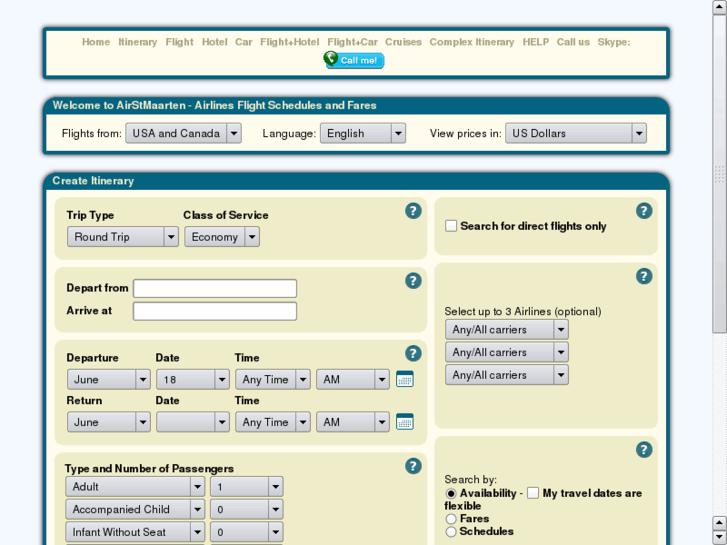Click the scrollbar up arrow at top
Screen dimensions: 727x545
tap(719, 7)
